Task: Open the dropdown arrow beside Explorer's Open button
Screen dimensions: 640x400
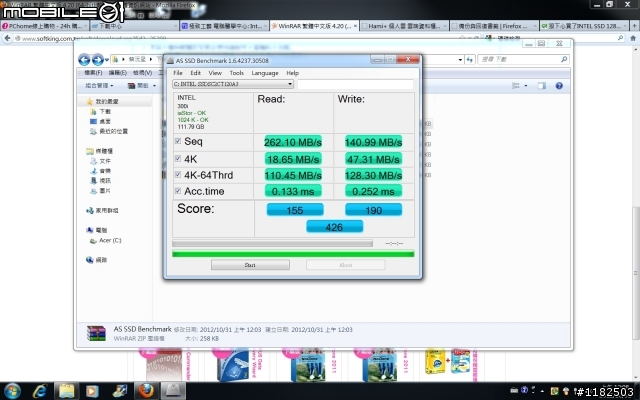Action: click(154, 86)
